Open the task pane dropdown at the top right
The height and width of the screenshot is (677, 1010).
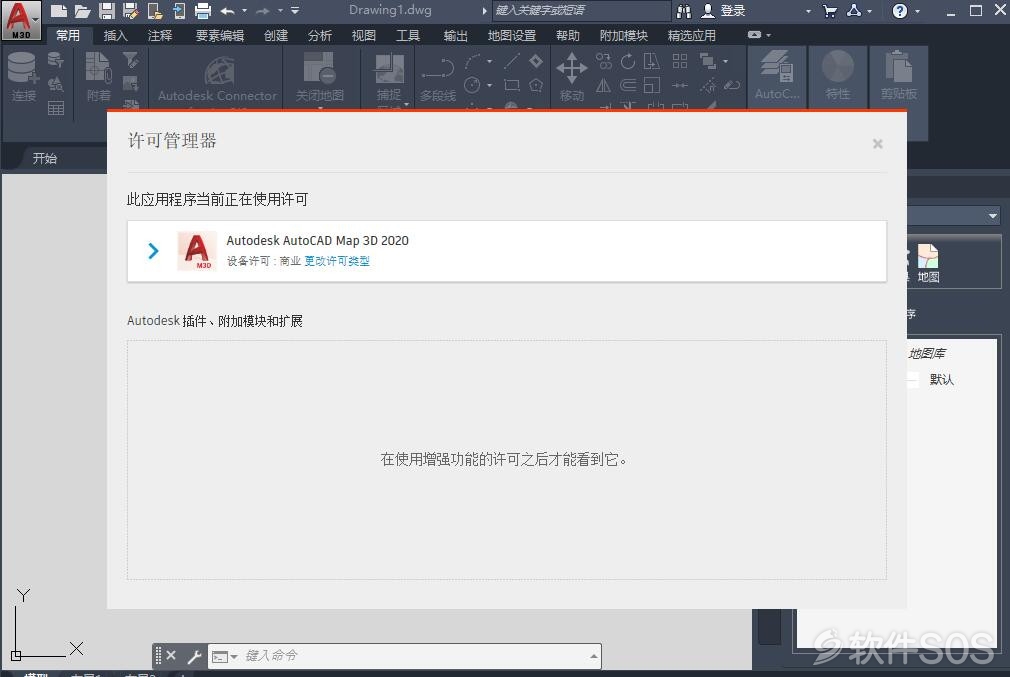point(993,216)
